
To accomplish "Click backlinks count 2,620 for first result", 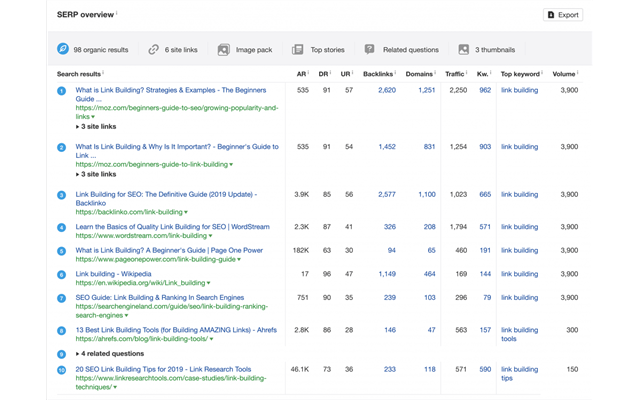I will click(387, 90).
